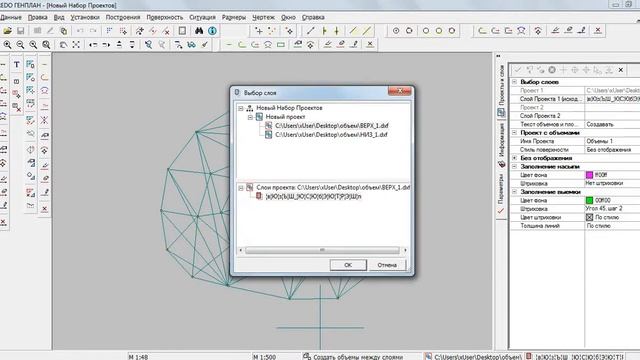Click the М 1:500 scale in status bar

pyautogui.click(x=264, y=357)
